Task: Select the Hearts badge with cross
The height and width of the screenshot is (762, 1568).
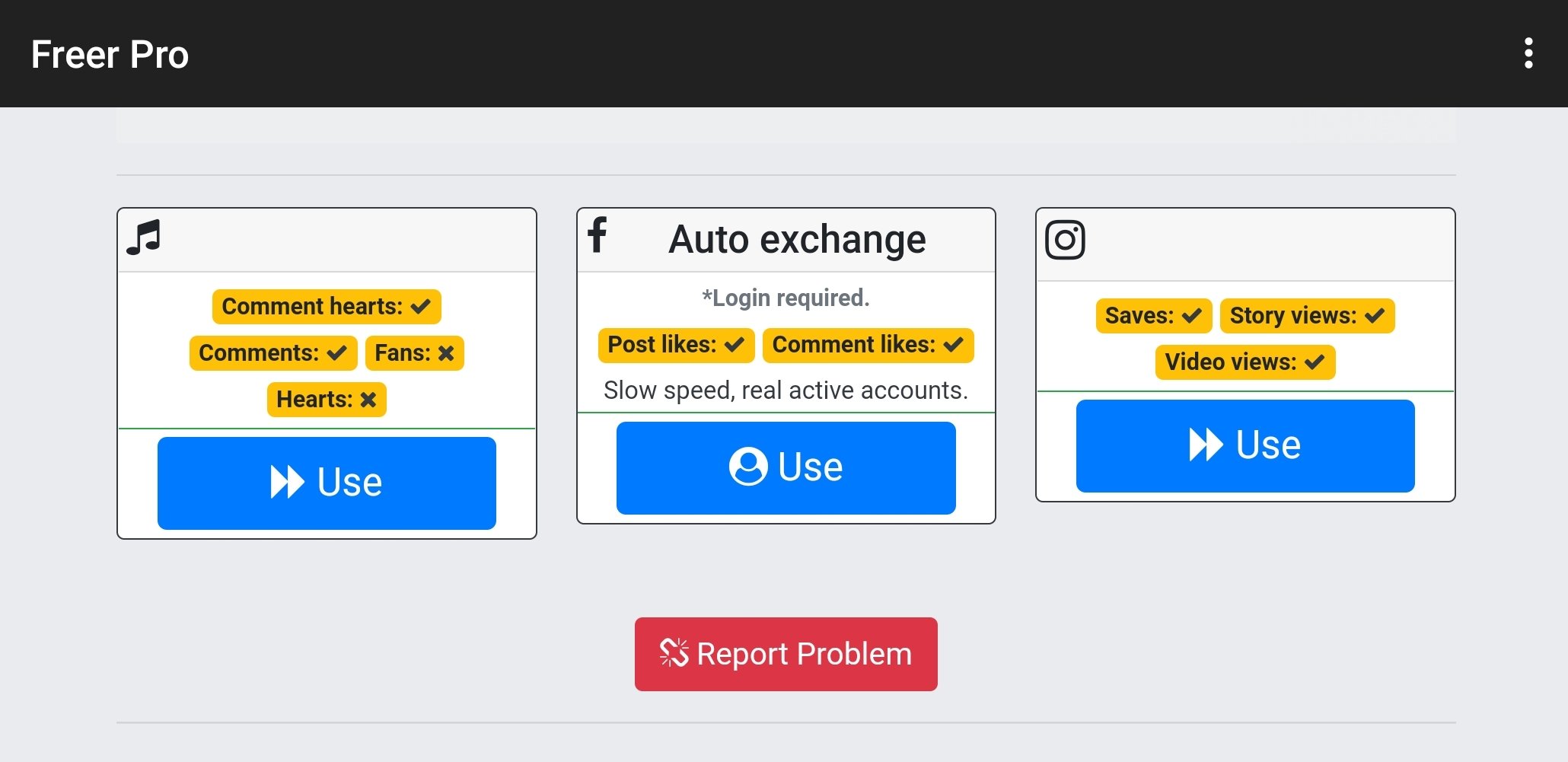Action: 327,400
